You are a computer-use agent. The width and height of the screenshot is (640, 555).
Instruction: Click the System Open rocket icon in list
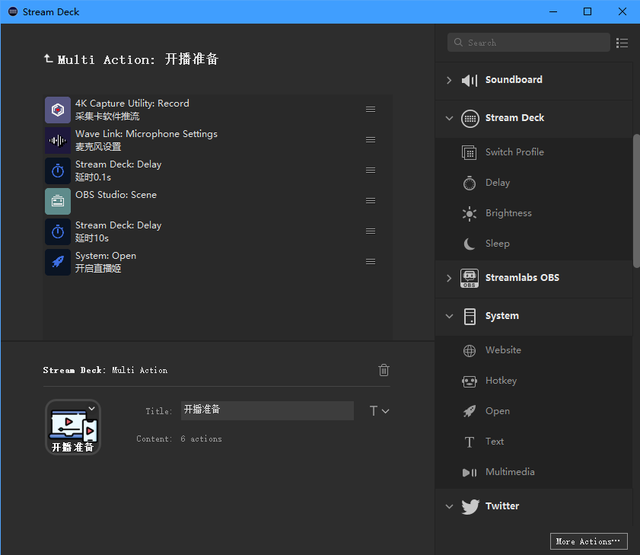tap(58, 262)
